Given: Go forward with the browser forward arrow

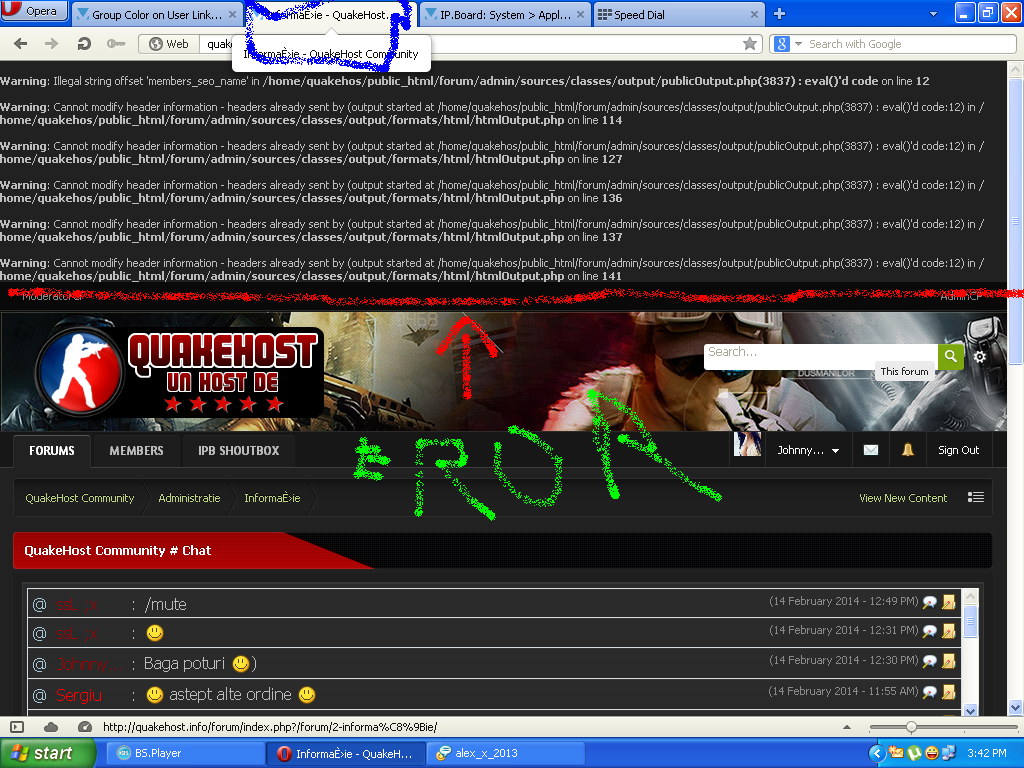Looking at the screenshot, I should [51, 44].
